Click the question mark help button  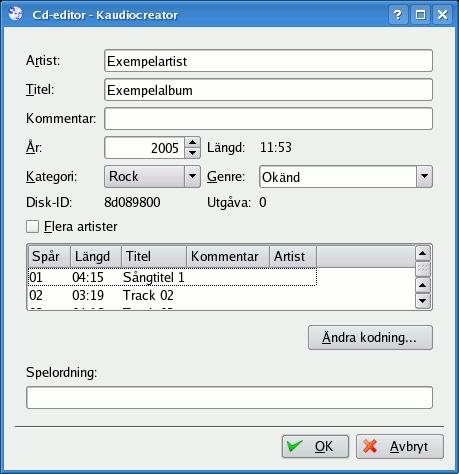click(x=398, y=14)
